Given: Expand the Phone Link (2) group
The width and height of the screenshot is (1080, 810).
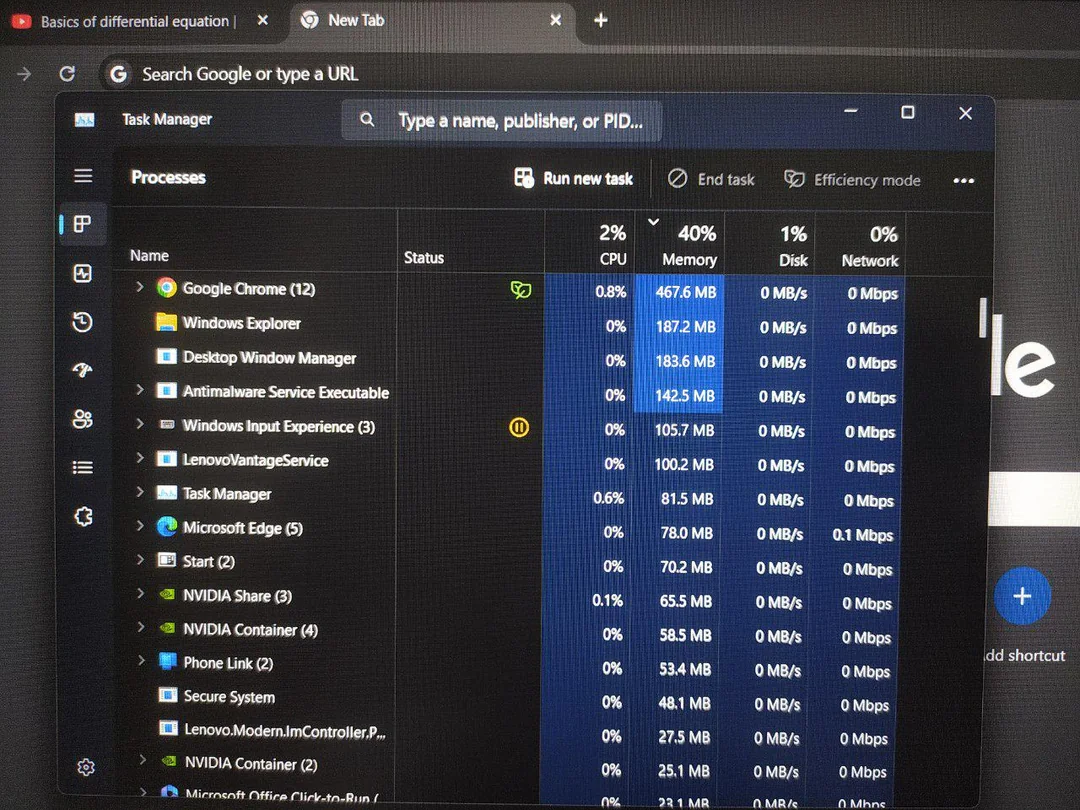Looking at the screenshot, I should [141, 661].
